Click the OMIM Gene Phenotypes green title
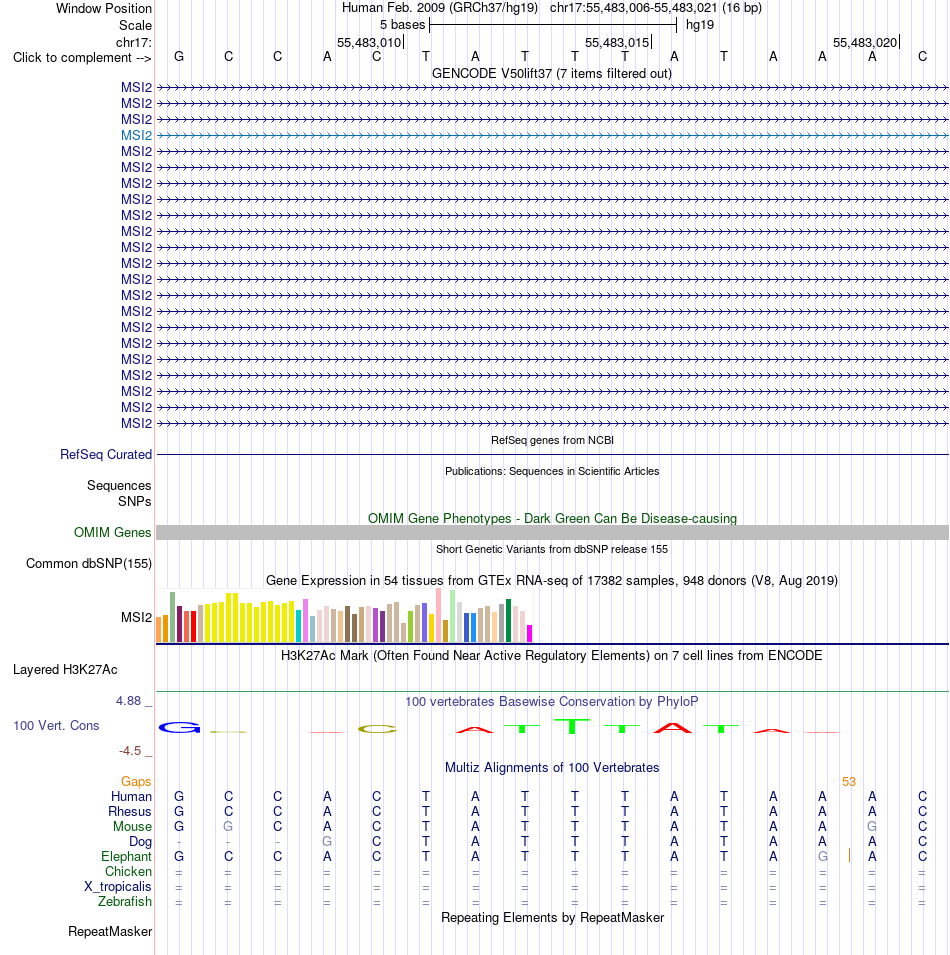The height and width of the screenshot is (955, 950). click(x=552, y=518)
